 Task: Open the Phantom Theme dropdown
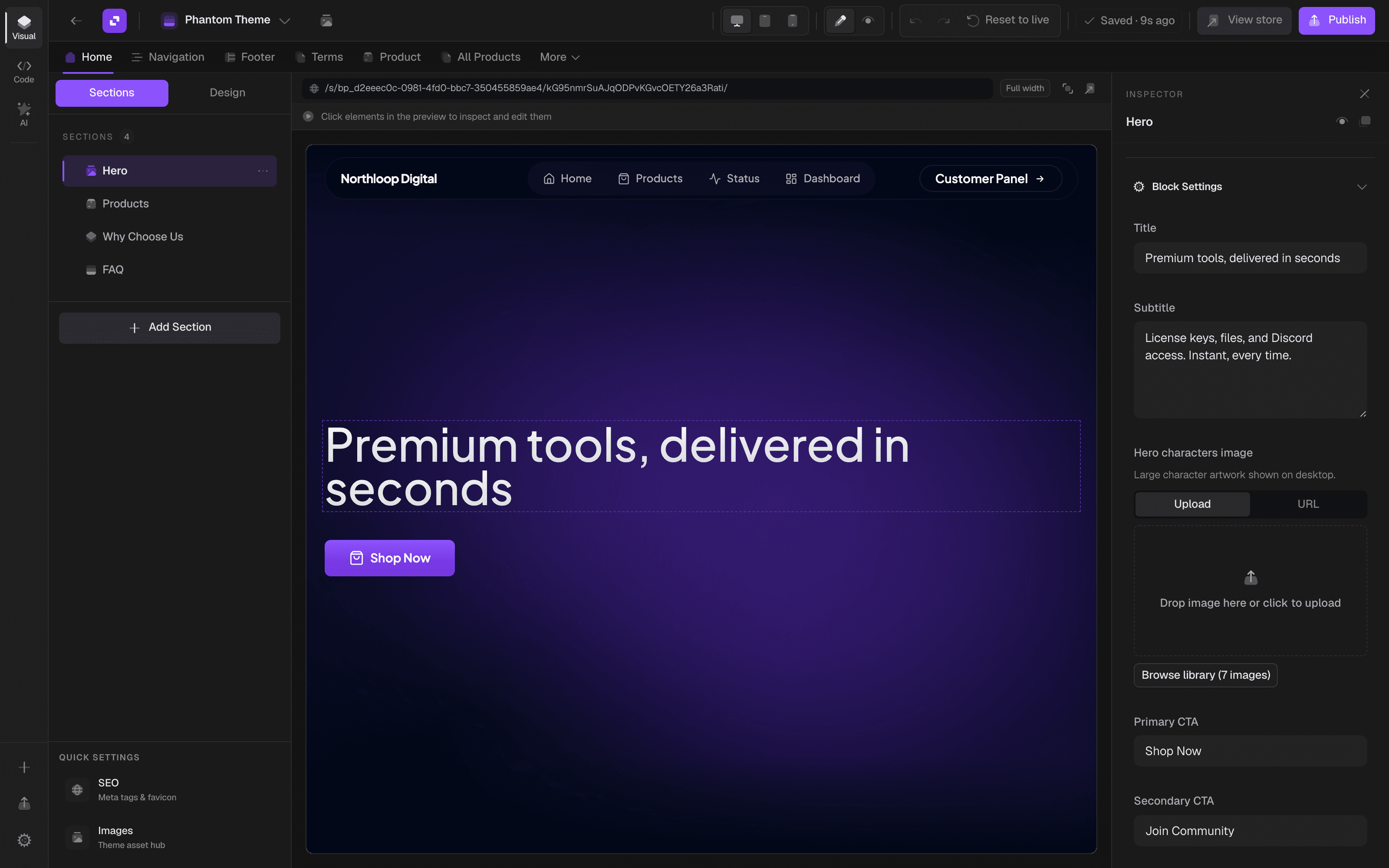tap(226, 21)
